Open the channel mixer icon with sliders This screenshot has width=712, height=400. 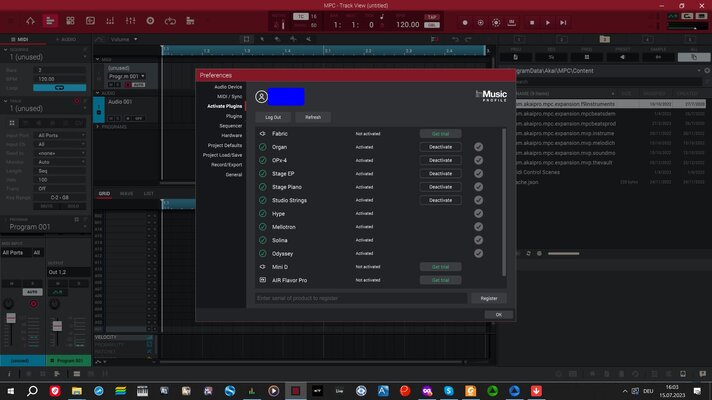point(130,21)
